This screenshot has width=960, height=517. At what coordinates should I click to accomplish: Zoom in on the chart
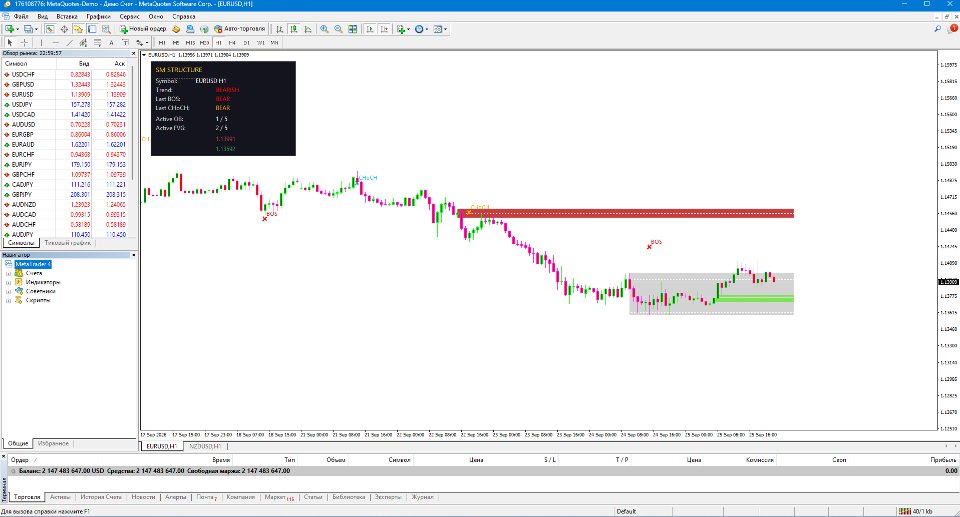[x=324, y=29]
